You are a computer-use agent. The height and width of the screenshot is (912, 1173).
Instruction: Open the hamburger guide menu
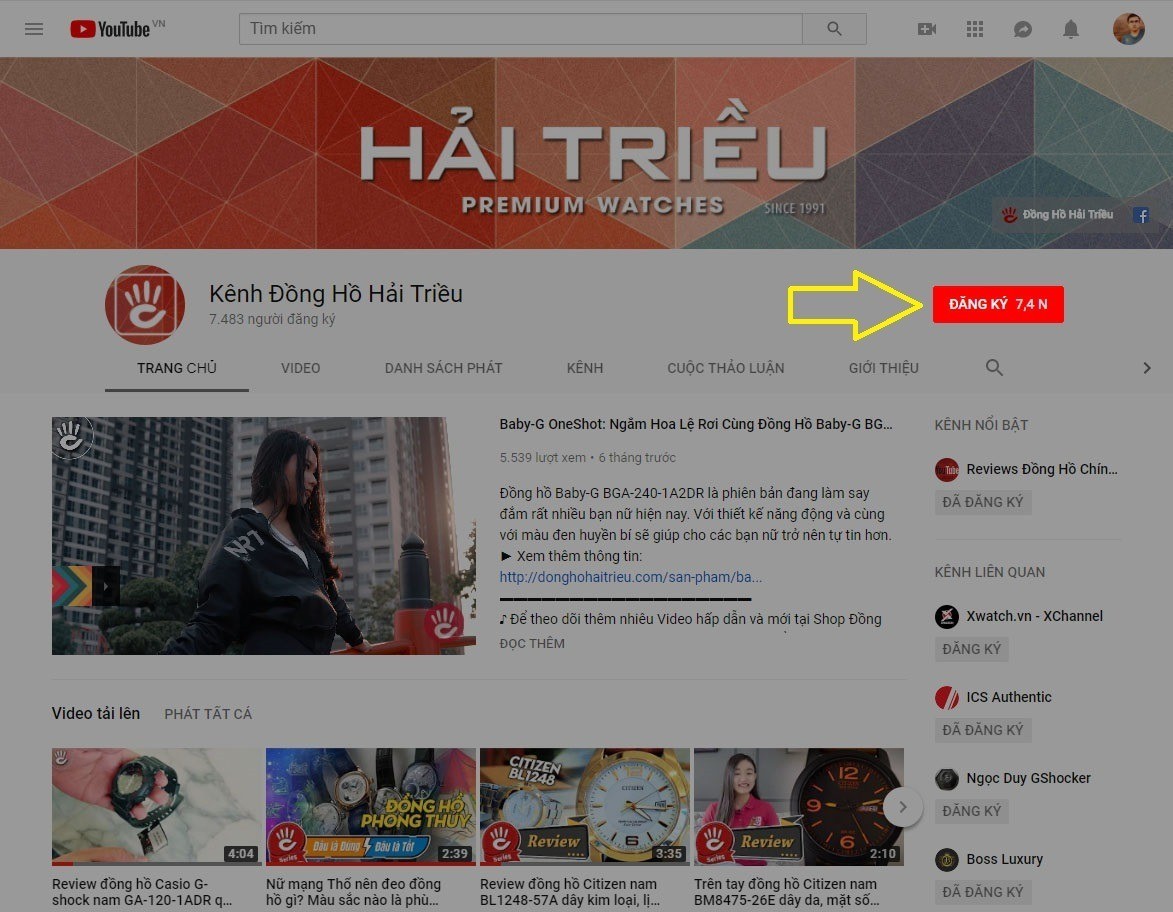pos(34,29)
